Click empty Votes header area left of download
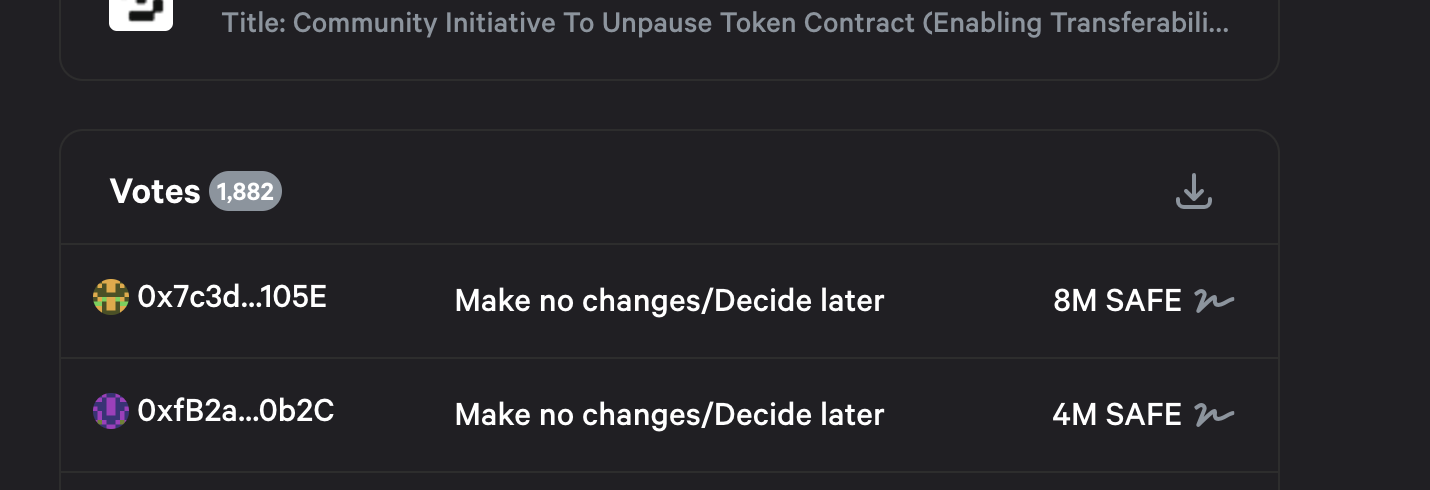Viewport: 1430px width, 490px height. (700, 192)
